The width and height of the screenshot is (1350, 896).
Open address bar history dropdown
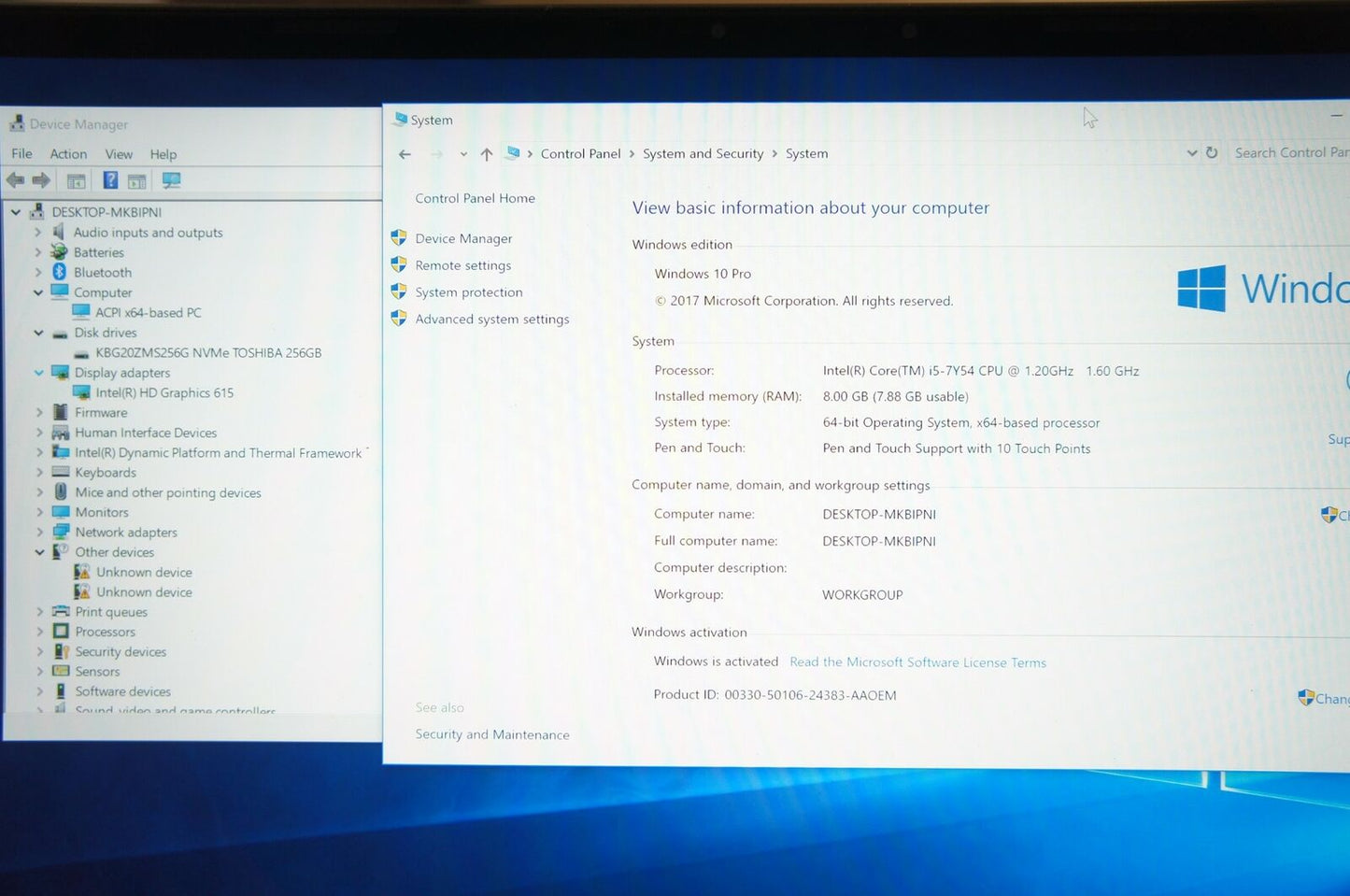pyautogui.click(x=1191, y=152)
